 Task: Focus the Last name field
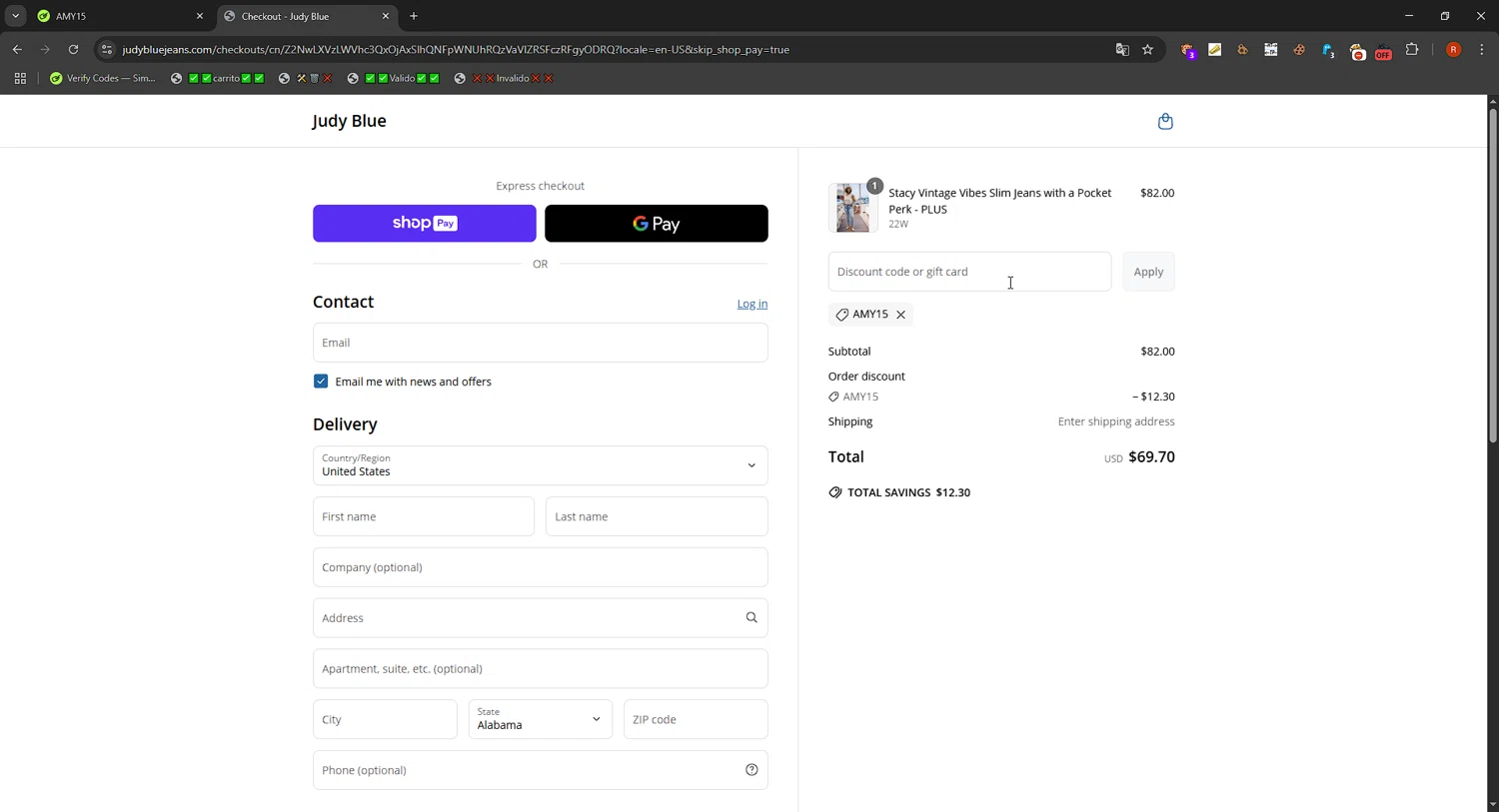pyautogui.click(x=657, y=516)
